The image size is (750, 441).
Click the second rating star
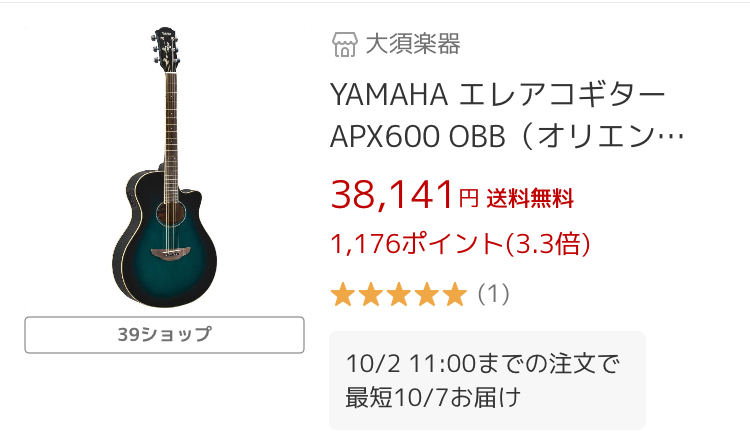pyautogui.click(x=371, y=294)
